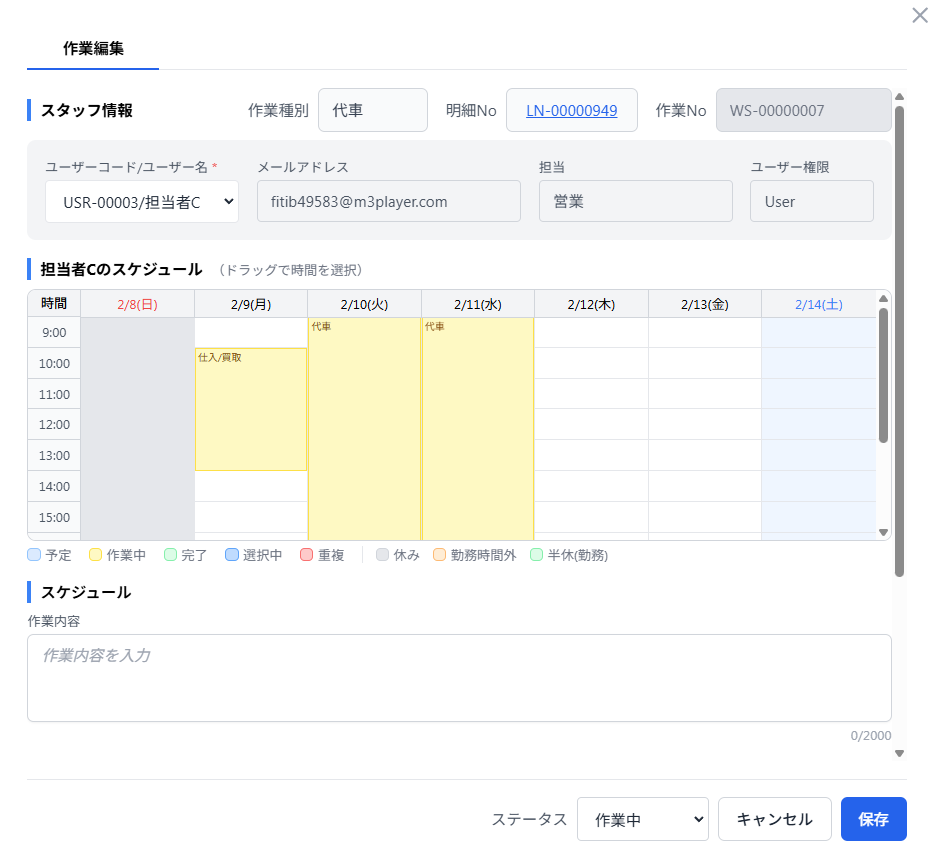The height and width of the screenshot is (861, 937).
Task: Click into the 作業内容 text area
Action: [459, 677]
